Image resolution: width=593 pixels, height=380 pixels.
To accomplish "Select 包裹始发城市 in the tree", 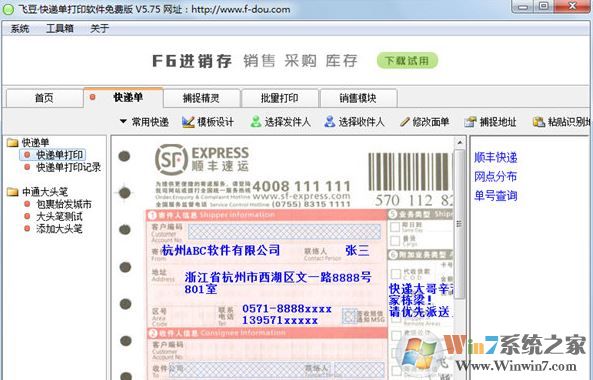I will 64,204.
